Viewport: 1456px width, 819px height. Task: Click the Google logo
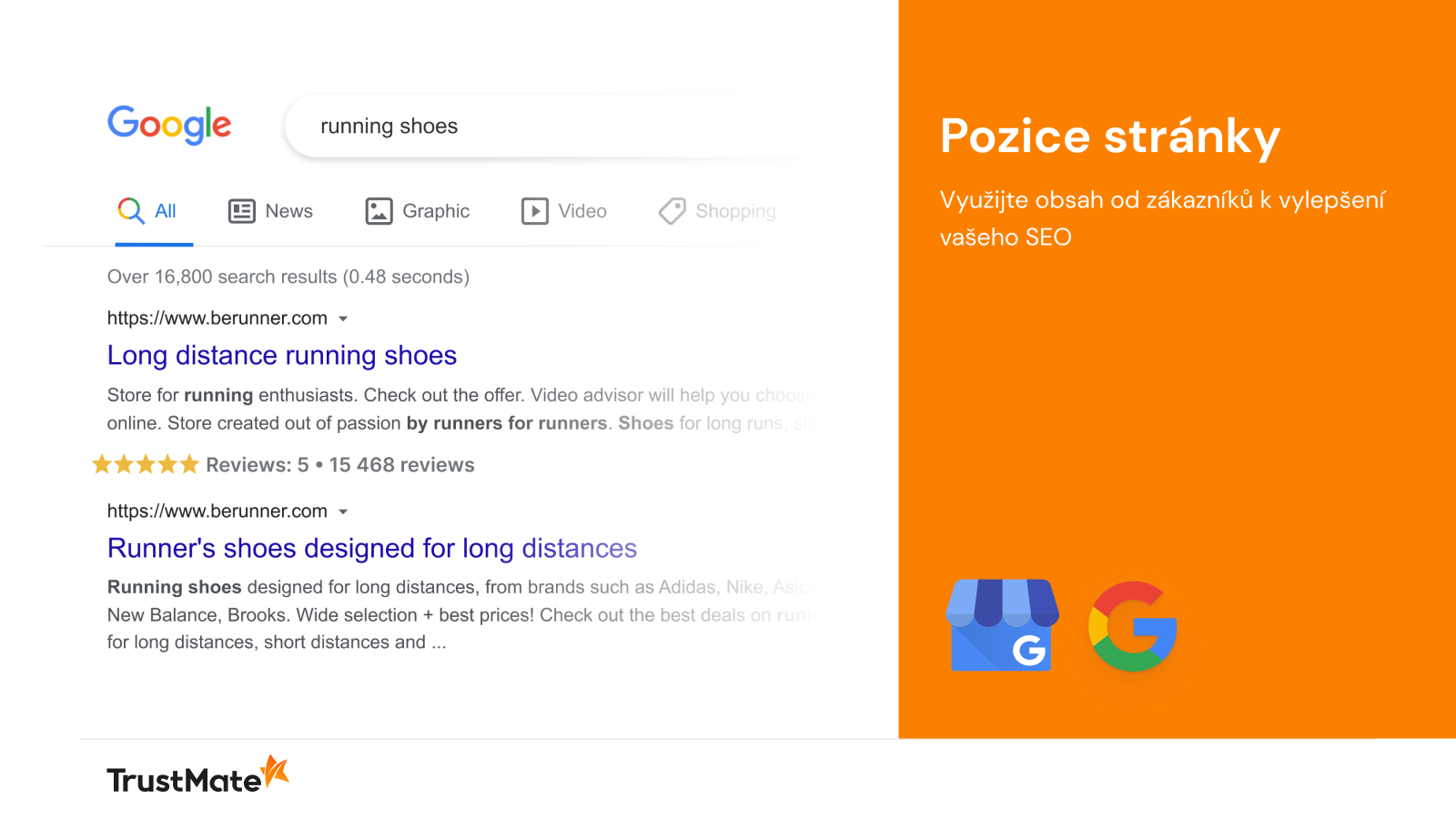(x=169, y=125)
